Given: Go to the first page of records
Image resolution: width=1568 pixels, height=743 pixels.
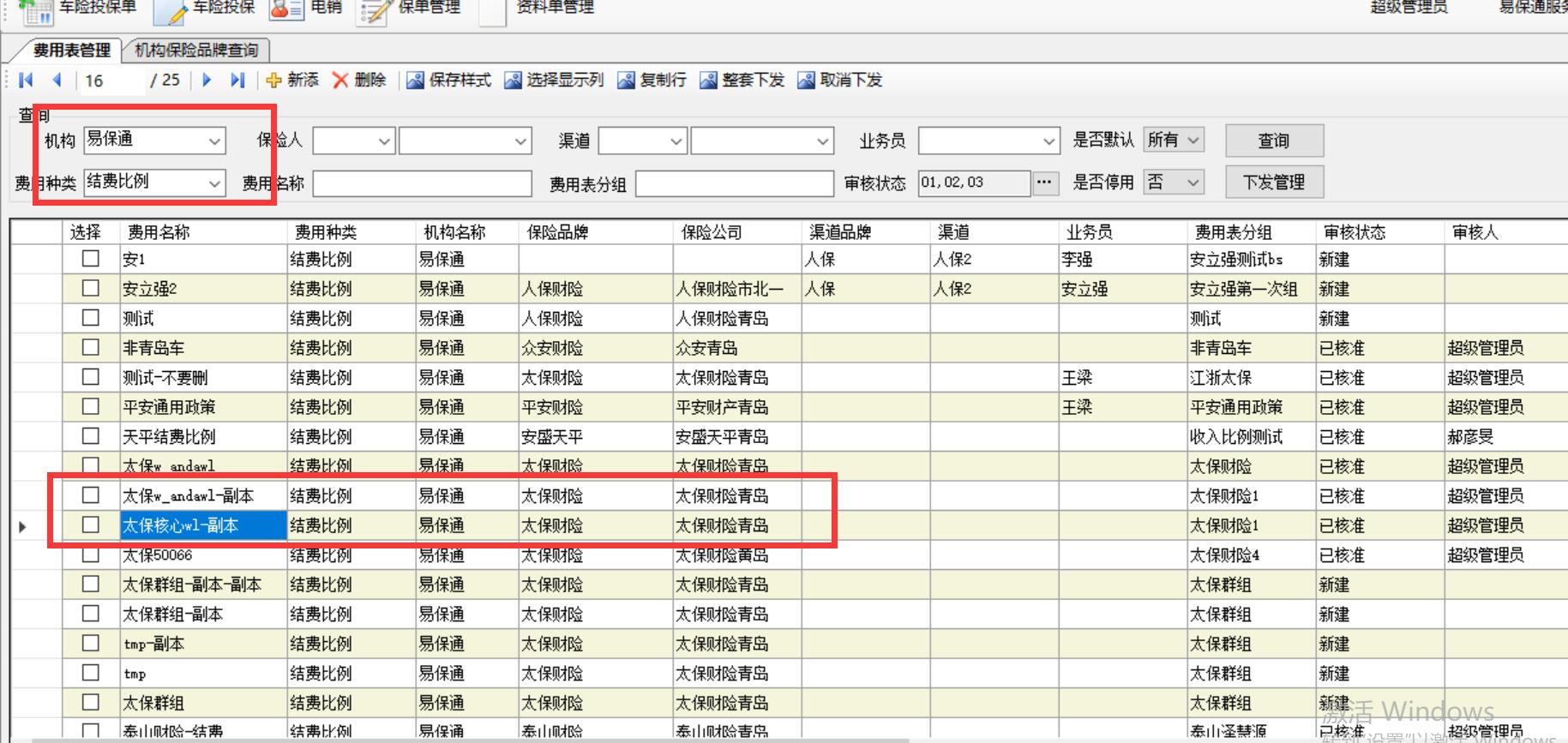Looking at the screenshot, I should (26, 80).
